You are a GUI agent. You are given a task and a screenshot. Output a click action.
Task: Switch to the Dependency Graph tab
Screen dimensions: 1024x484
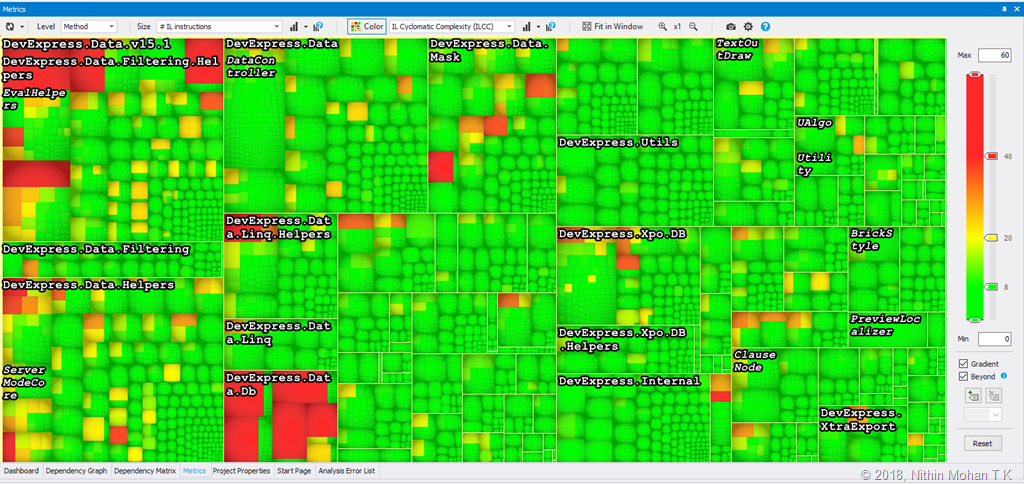pos(76,470)
